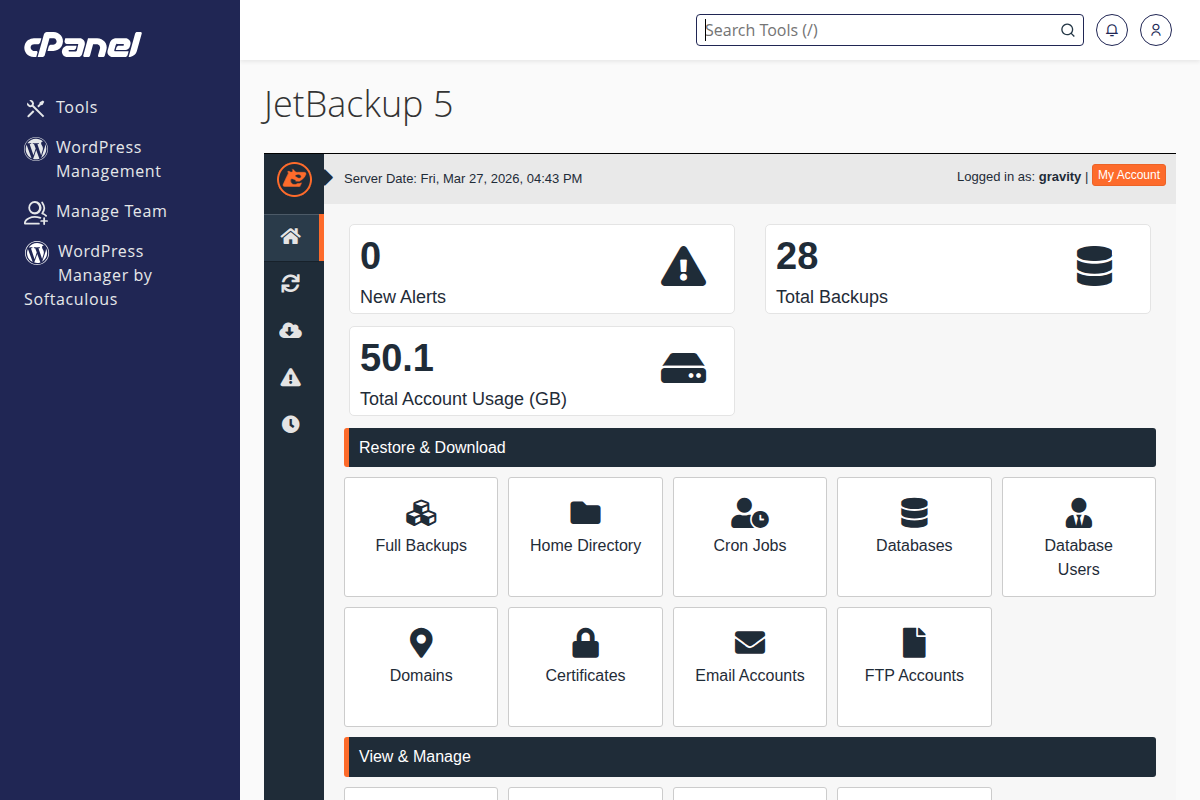Screen dimensions: 1200x800
Task: Click the Manage Team person icon
Action: (36, 212)
